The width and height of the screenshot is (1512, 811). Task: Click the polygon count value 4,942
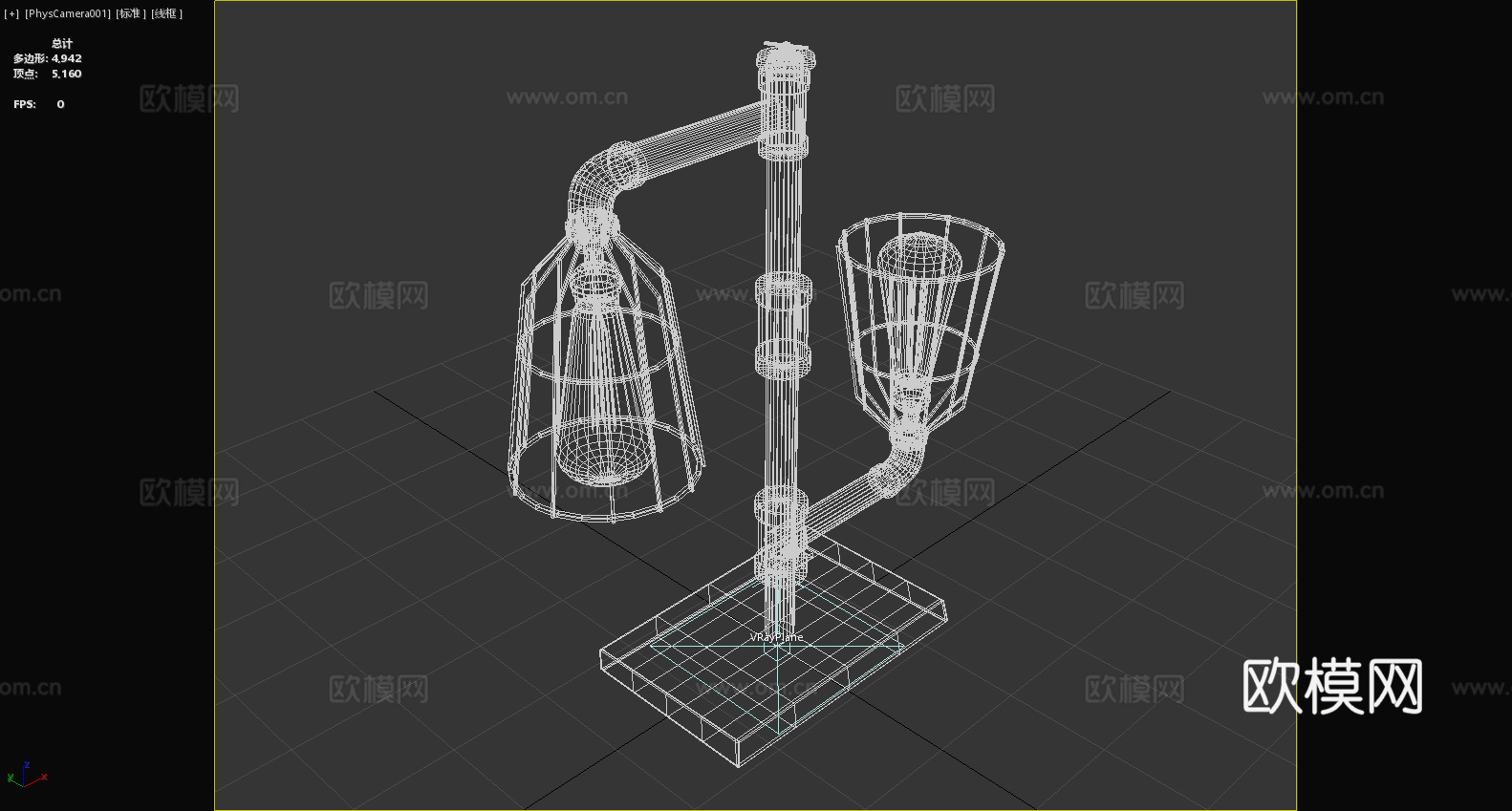pos(67,59)
